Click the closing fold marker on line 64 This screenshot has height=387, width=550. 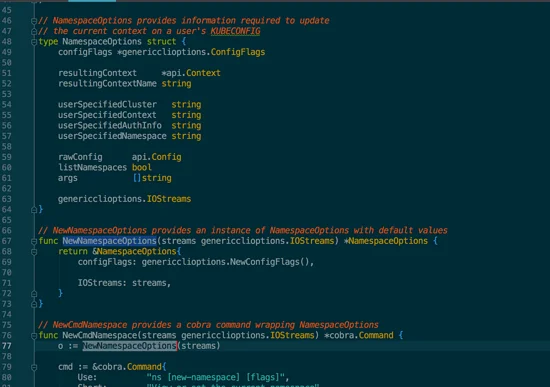[34, 210]
